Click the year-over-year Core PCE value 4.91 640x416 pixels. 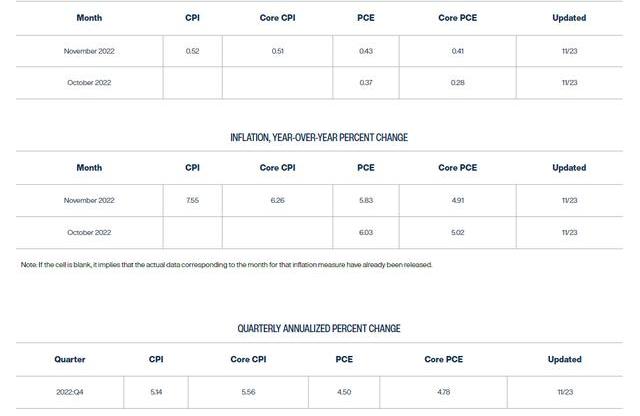(x=457, y=200)
